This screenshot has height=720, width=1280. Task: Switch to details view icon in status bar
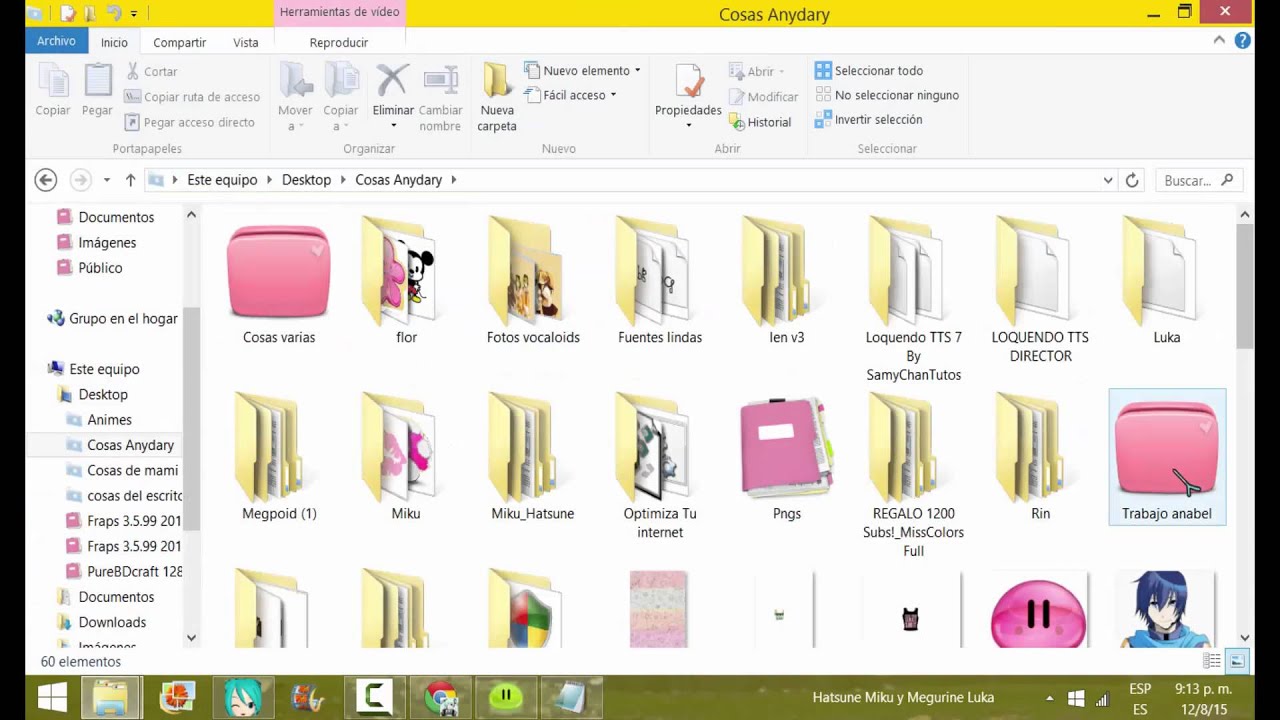[x=1212, y=661]
